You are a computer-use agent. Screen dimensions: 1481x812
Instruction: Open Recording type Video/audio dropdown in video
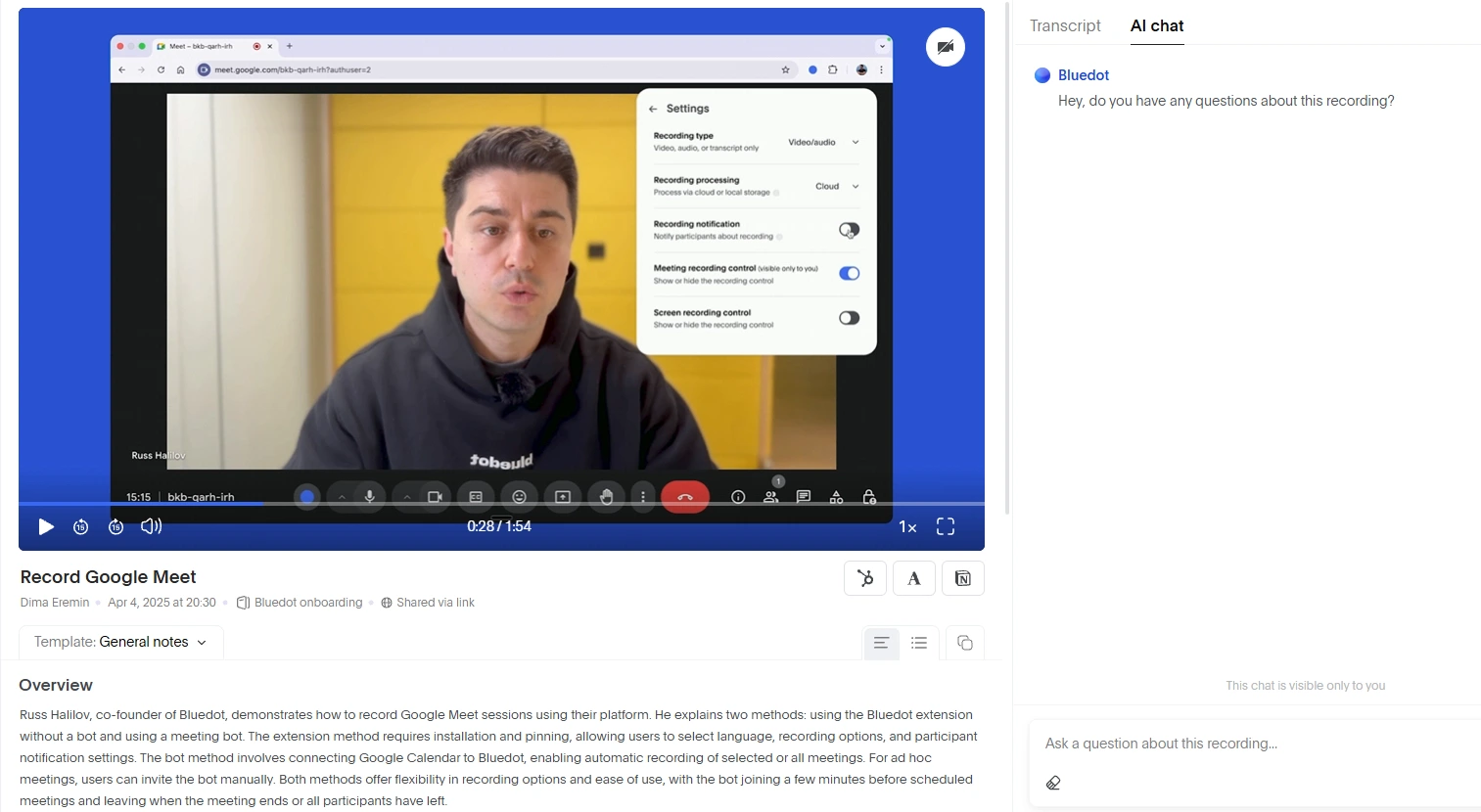coord(823,142)
